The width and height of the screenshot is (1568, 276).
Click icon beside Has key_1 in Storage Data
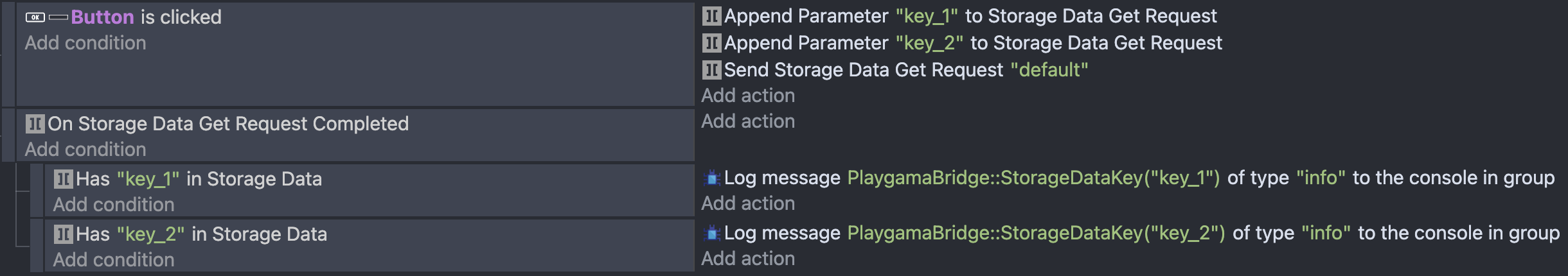pos(63,179)
